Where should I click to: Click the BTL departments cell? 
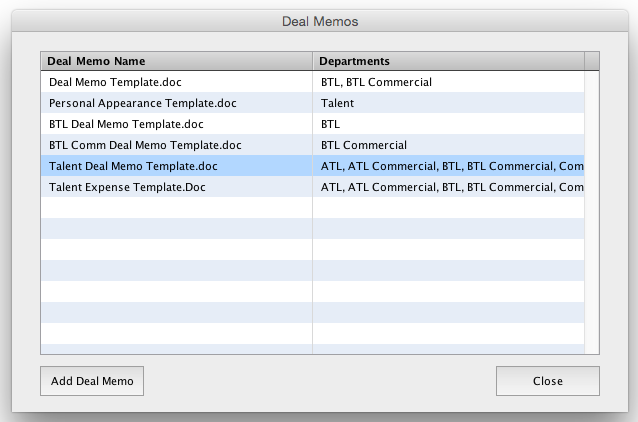tap(448, 124)
